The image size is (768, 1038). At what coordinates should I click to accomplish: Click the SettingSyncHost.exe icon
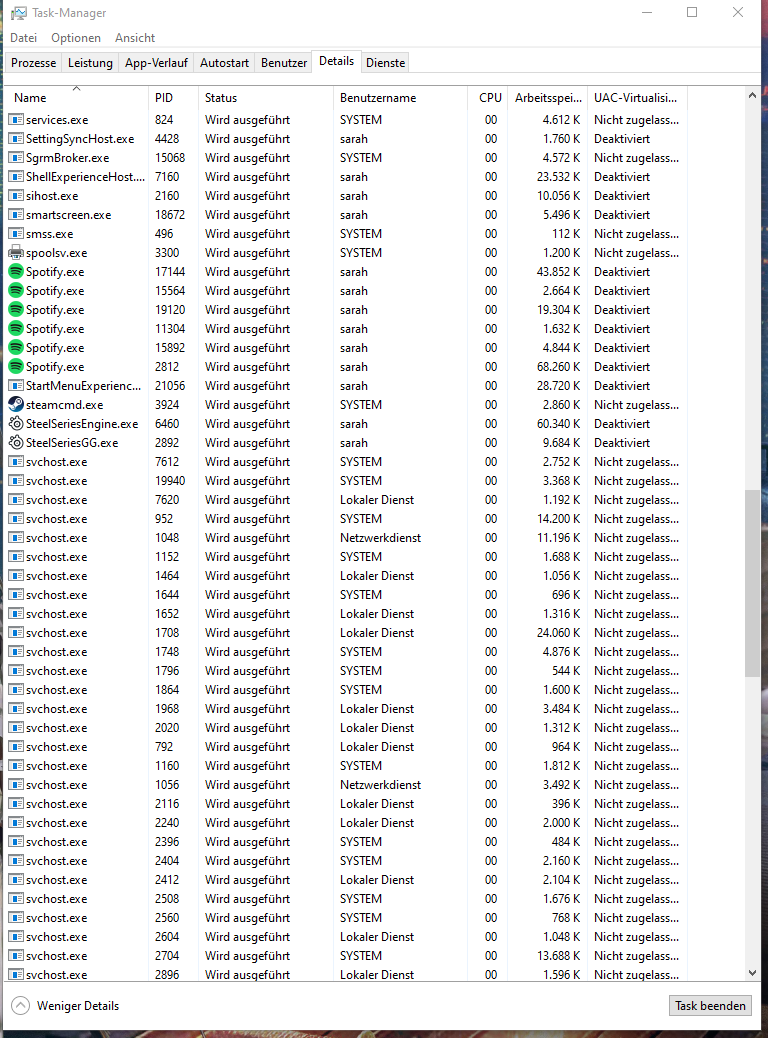pos(16,139)
